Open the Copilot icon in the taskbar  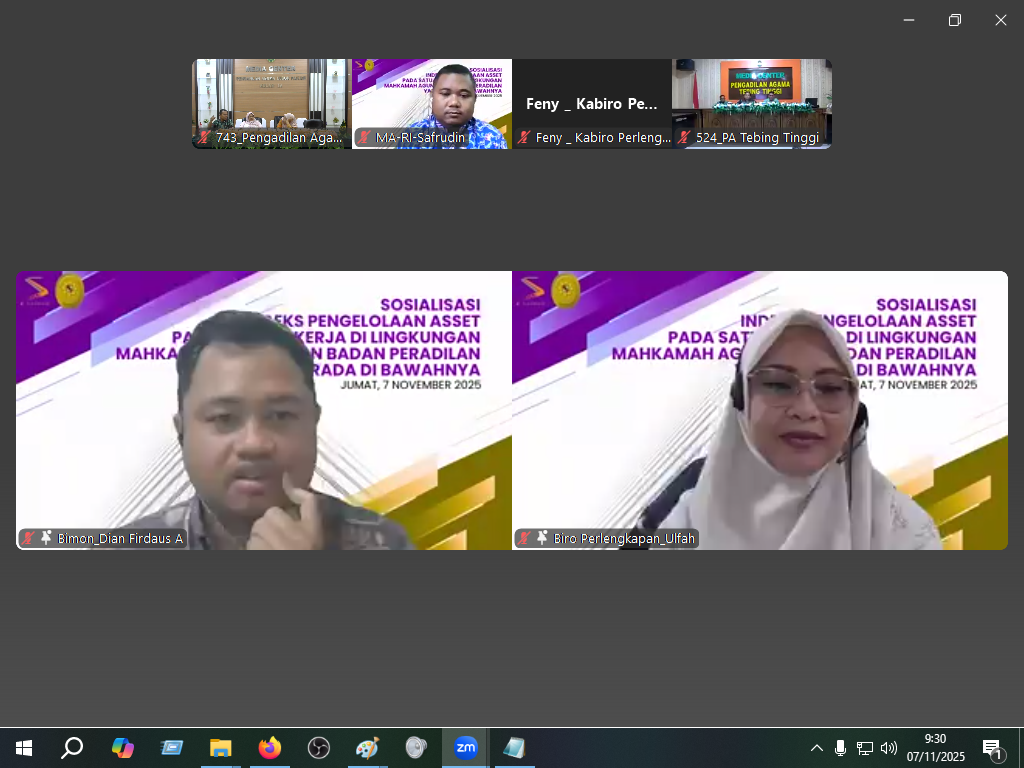[123, 748]
